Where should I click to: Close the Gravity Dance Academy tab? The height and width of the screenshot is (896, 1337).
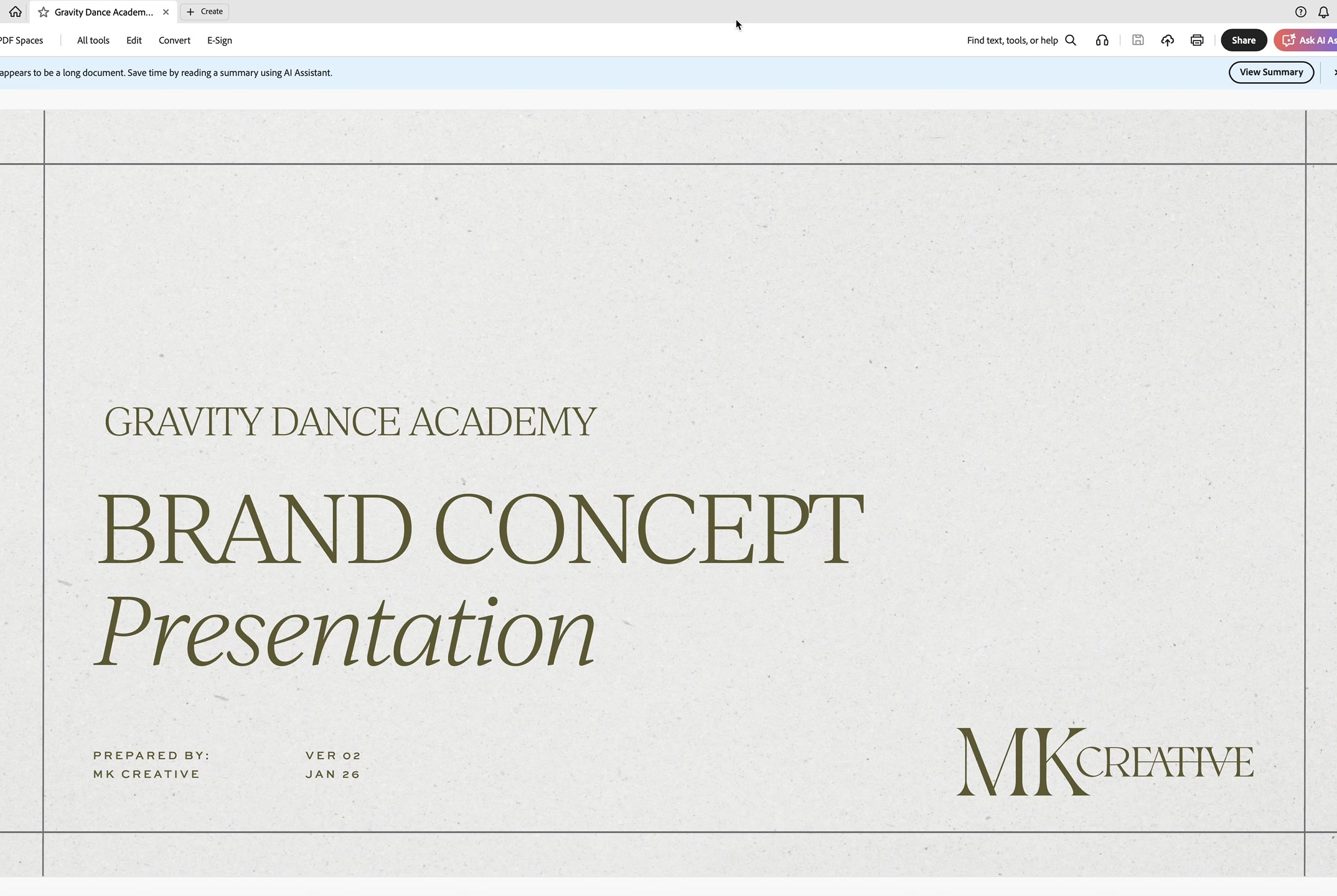166,12
